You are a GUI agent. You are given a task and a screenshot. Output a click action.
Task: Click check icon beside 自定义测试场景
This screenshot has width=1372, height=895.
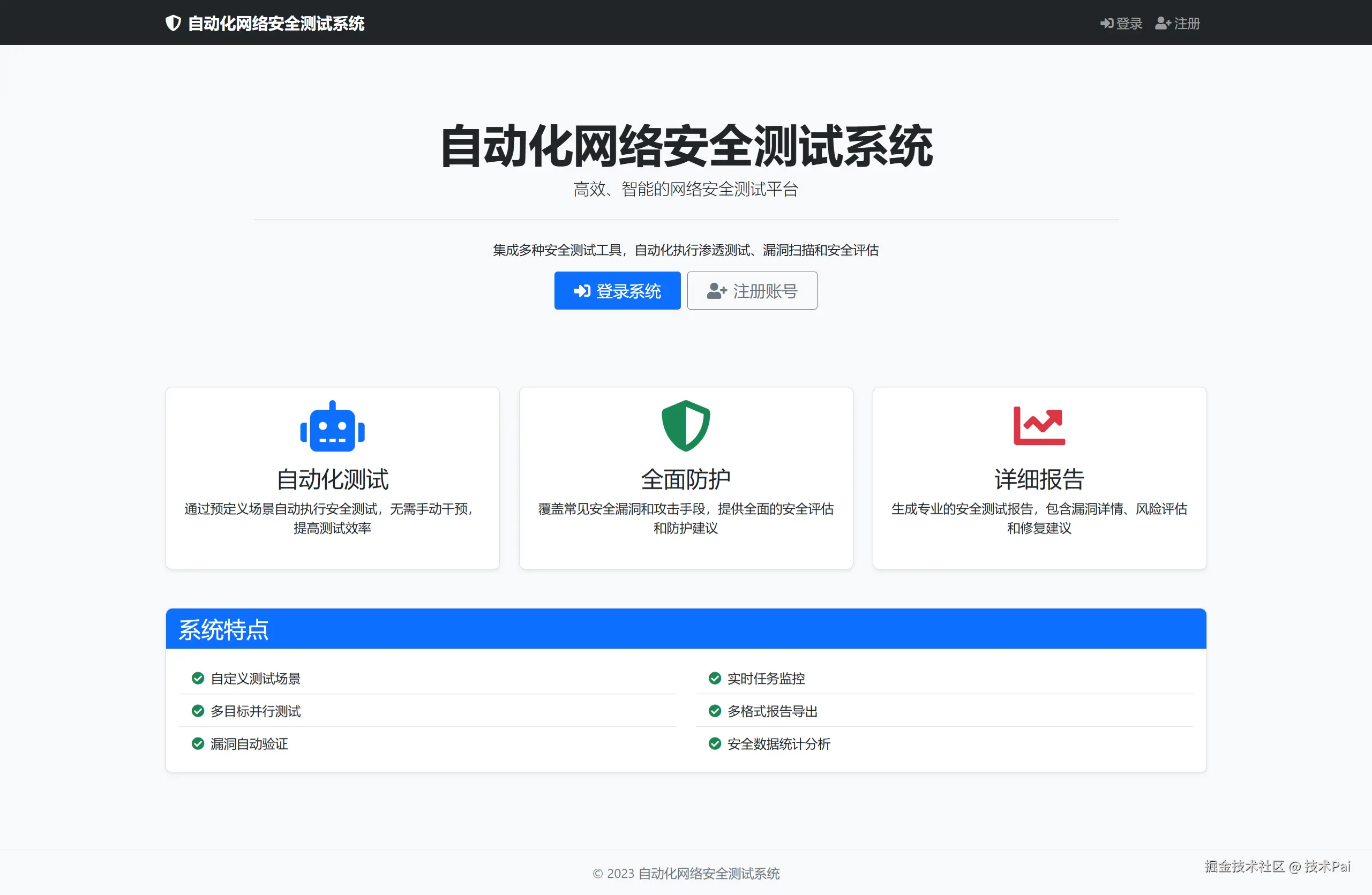pyautogui.click(x=198, y=678)
